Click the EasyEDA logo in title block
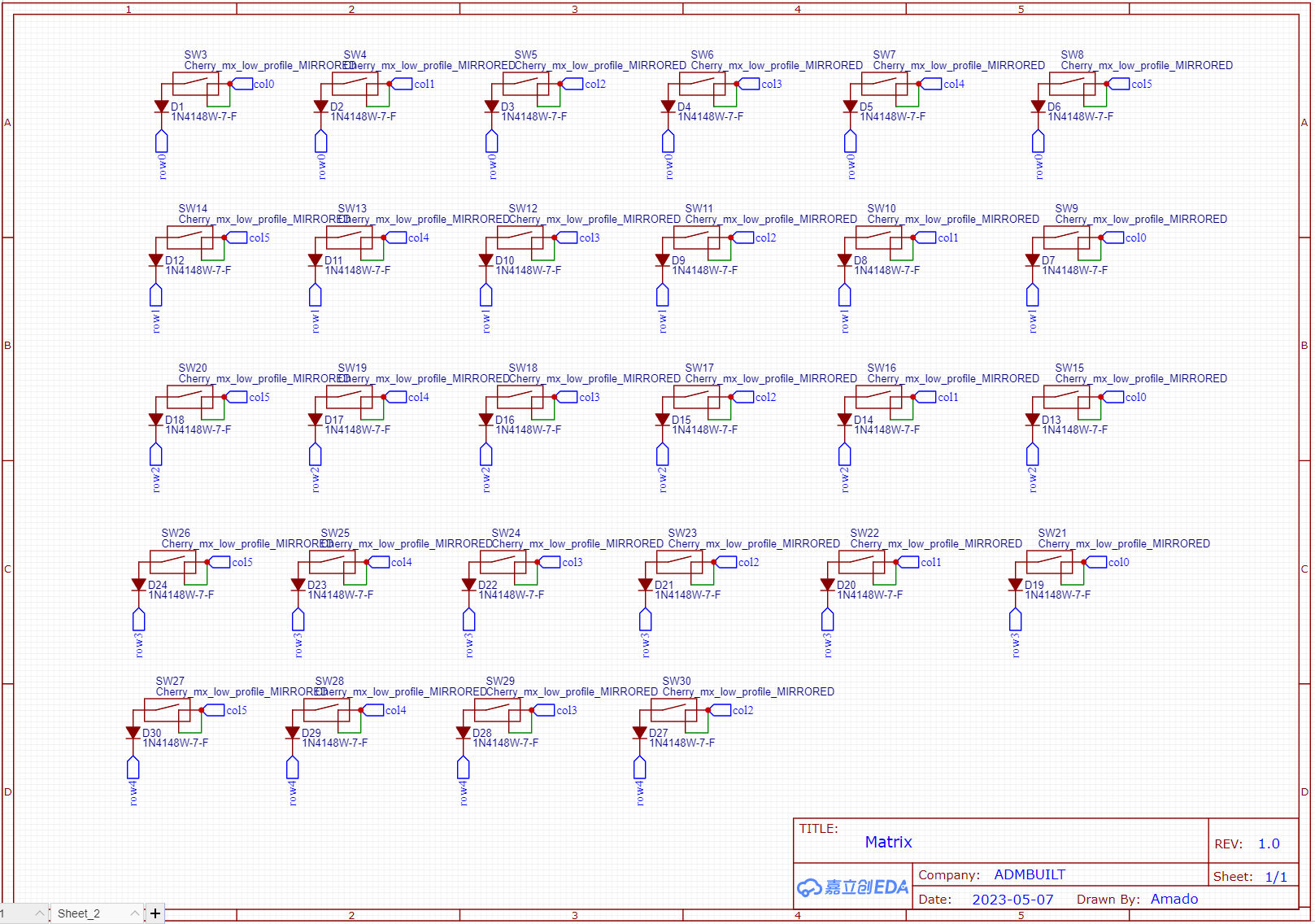Screen dimensions: 1315x924 [x=852, y=887]
